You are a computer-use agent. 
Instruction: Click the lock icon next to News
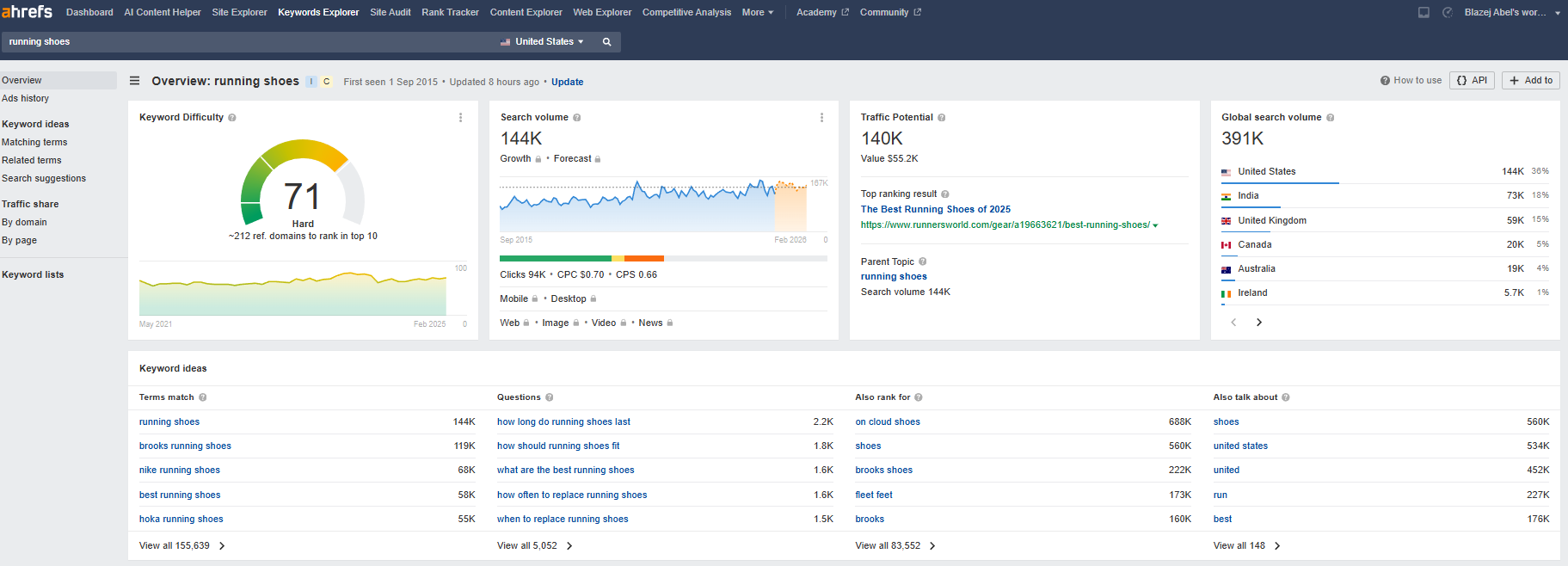coord(670,323)
